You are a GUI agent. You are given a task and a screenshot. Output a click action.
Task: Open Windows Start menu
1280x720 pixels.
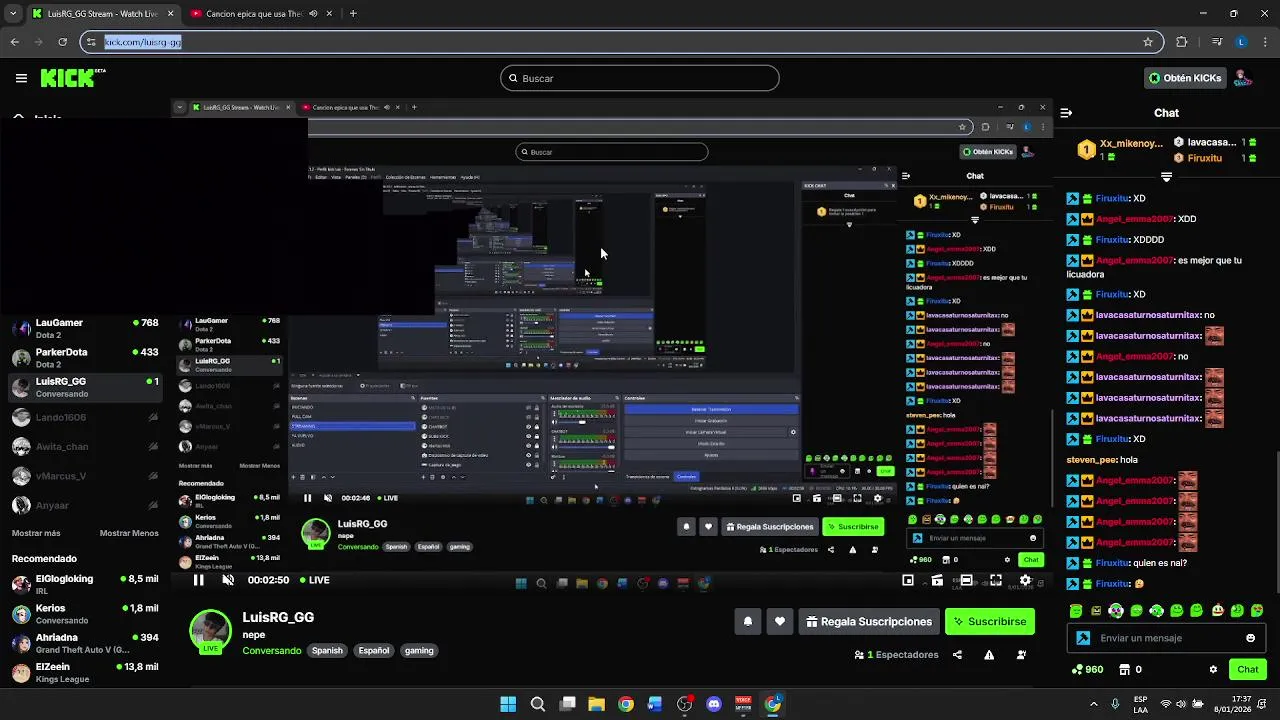pyautogui.click(x=508, y=704)
